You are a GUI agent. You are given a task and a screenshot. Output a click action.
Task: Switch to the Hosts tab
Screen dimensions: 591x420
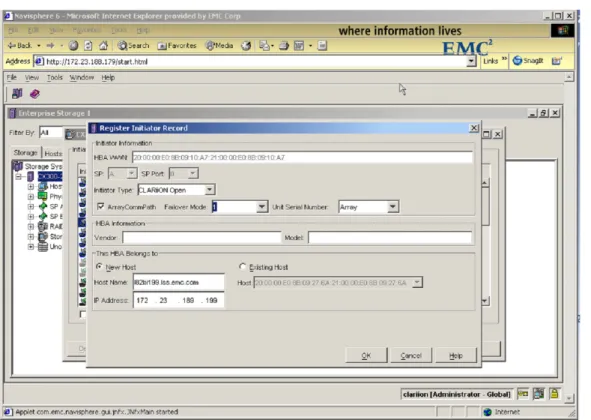(53, 153)
